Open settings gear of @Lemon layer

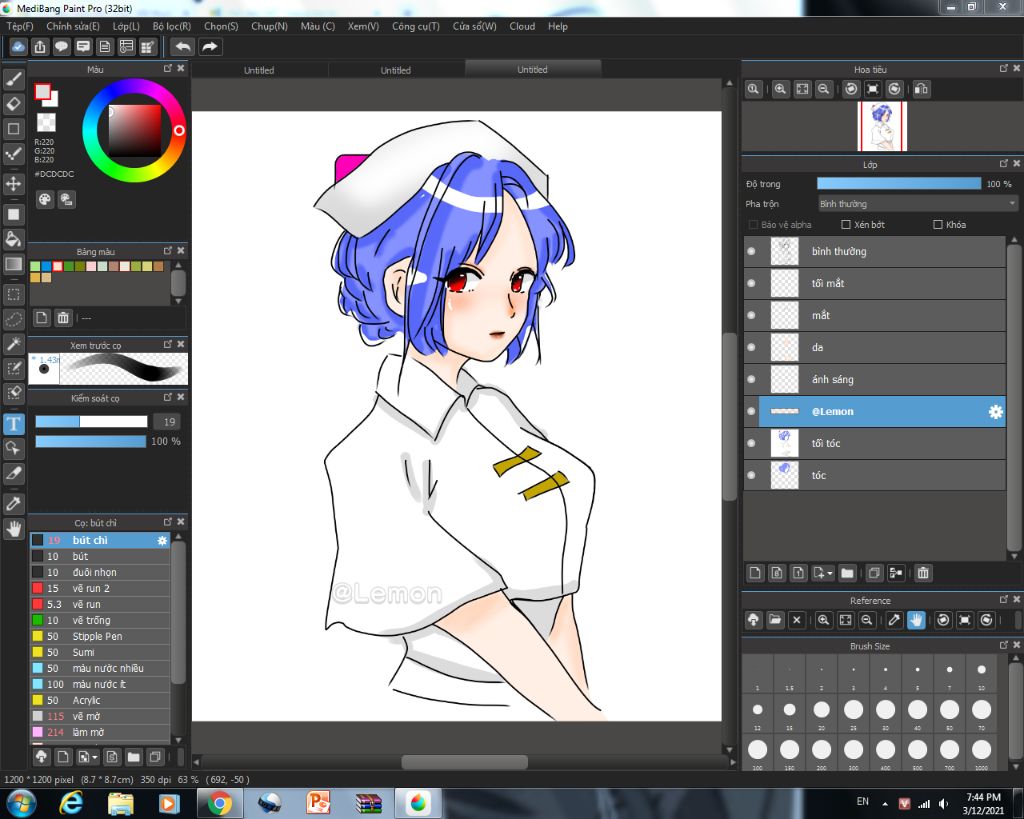coord(995,411)
